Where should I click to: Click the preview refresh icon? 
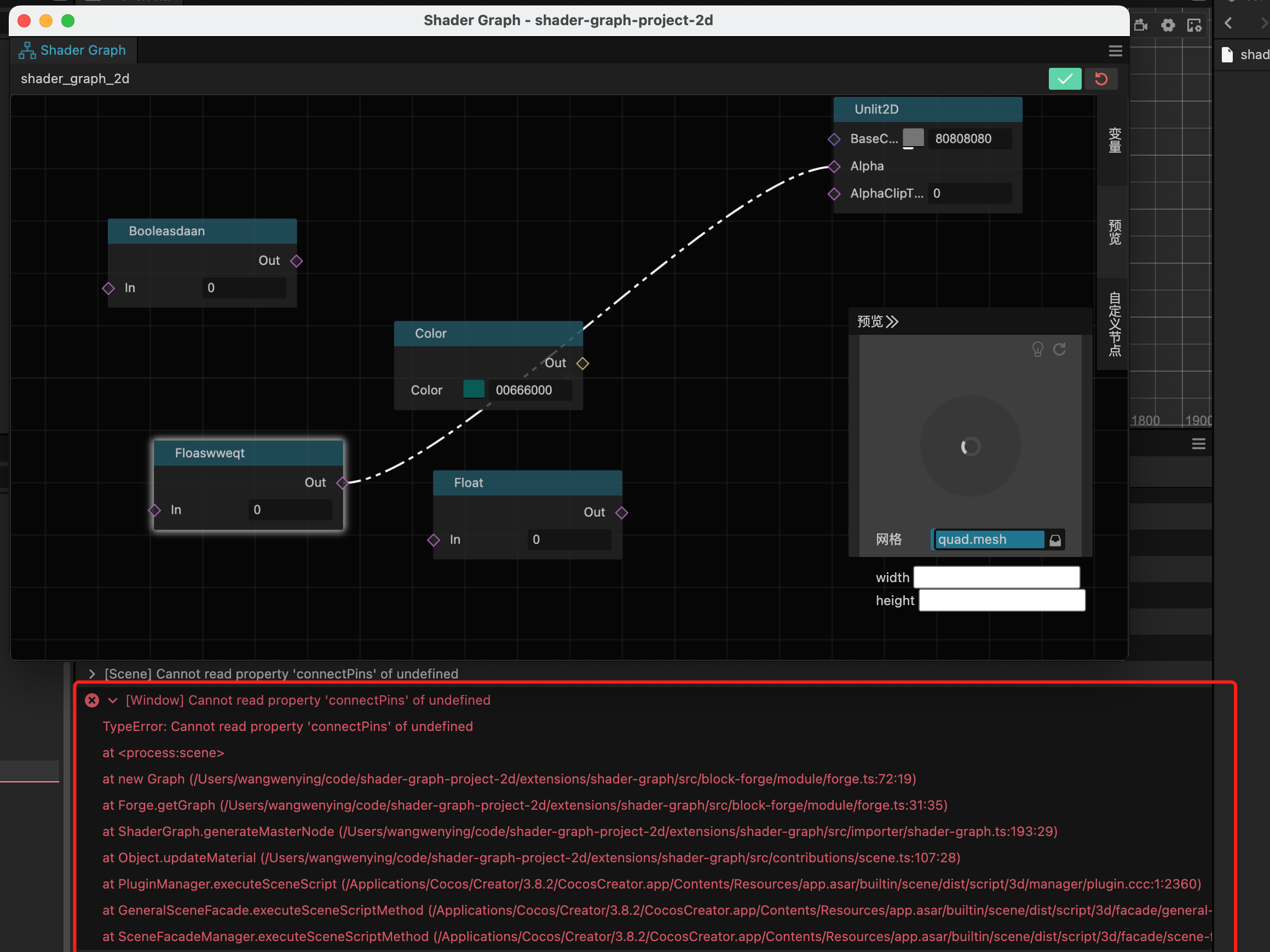1059,349
